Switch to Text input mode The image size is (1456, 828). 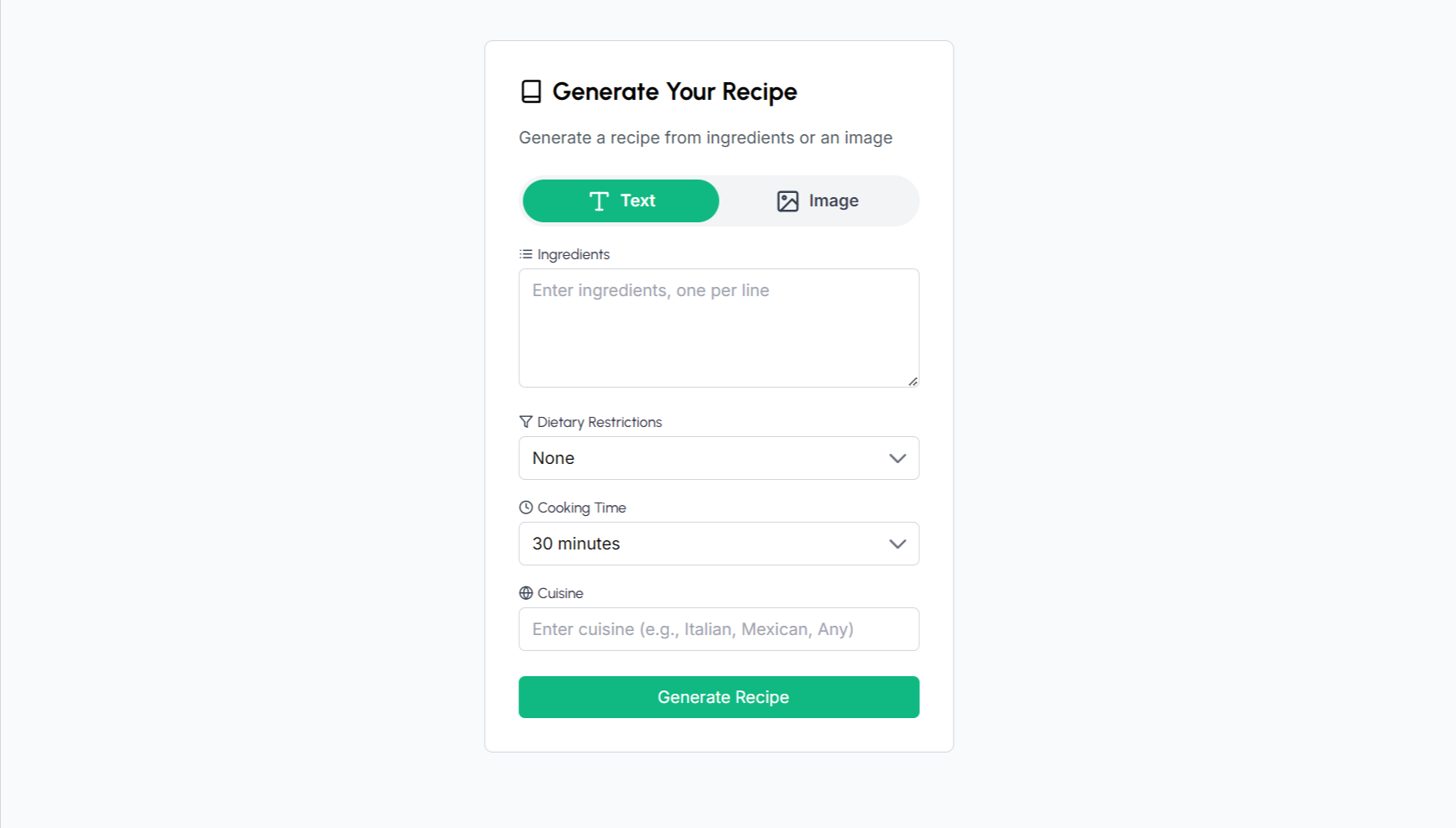click(x=621, y=201)
